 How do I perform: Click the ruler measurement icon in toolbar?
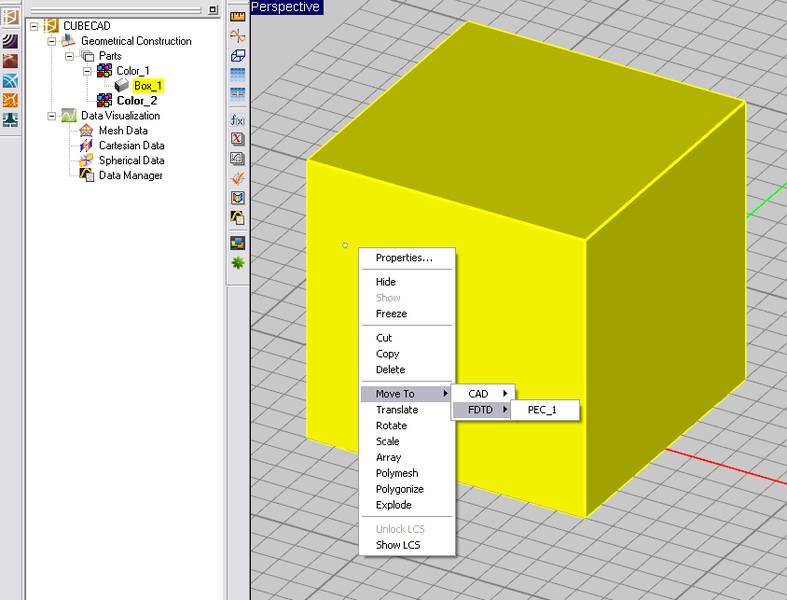tap(238, 17)
